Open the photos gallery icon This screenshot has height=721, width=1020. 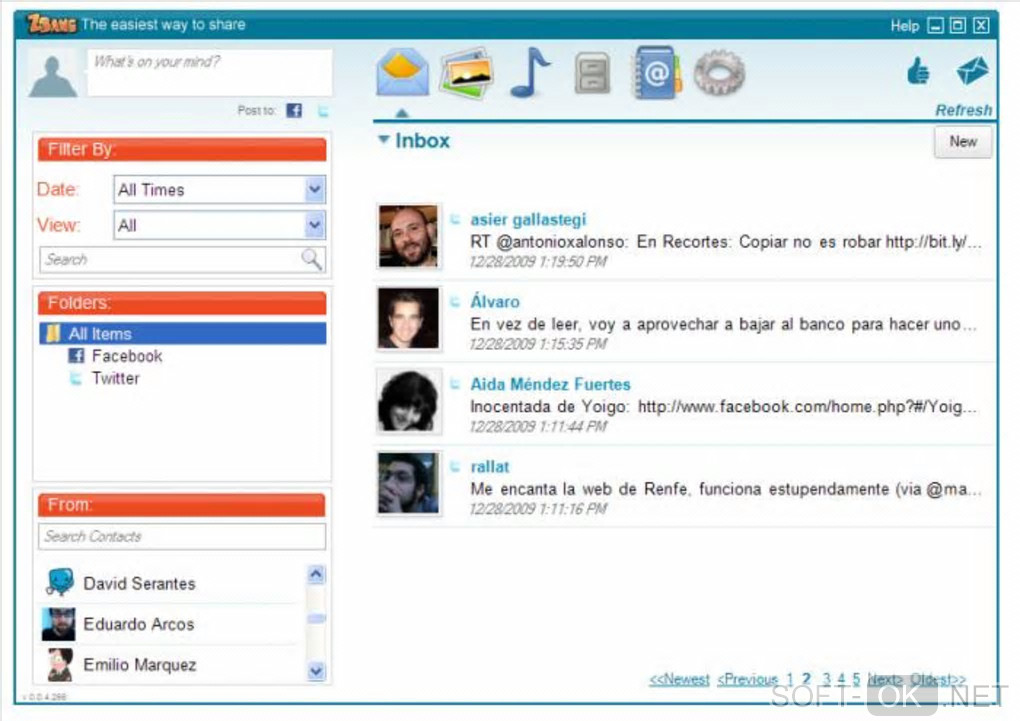[466, 73]
